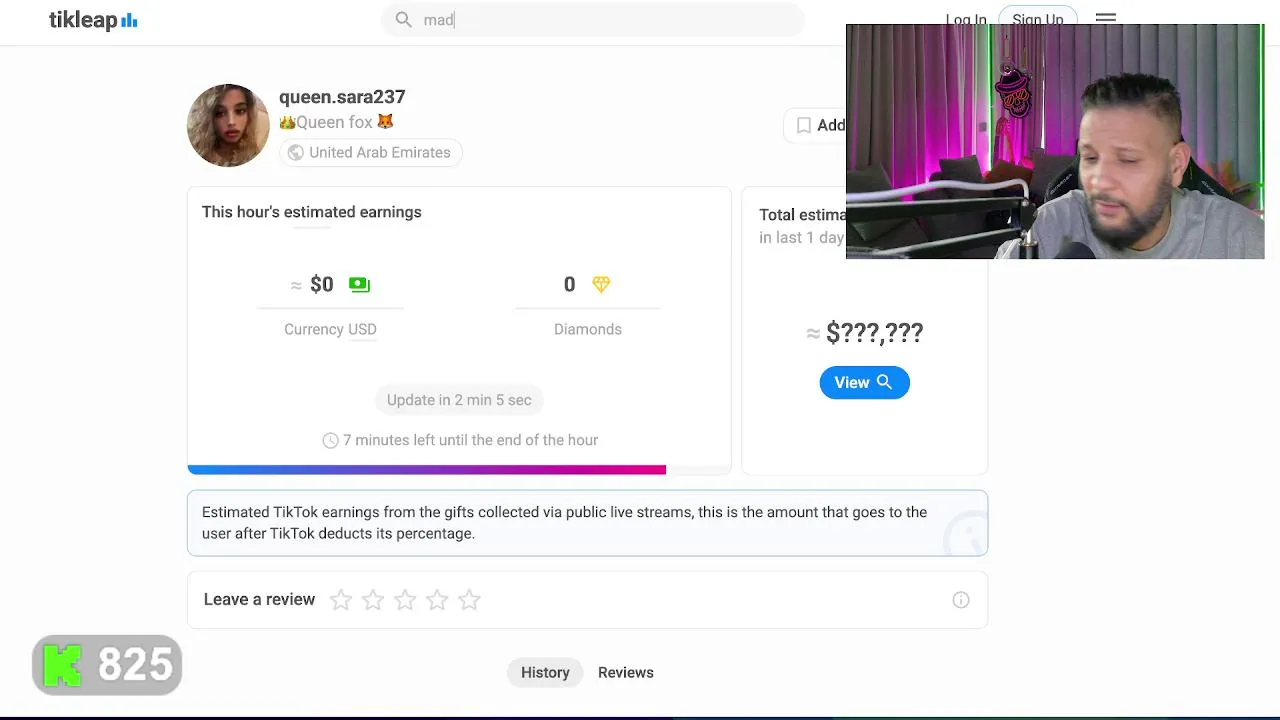
Task: Click the Diamonds label
Action: (588, 329)
